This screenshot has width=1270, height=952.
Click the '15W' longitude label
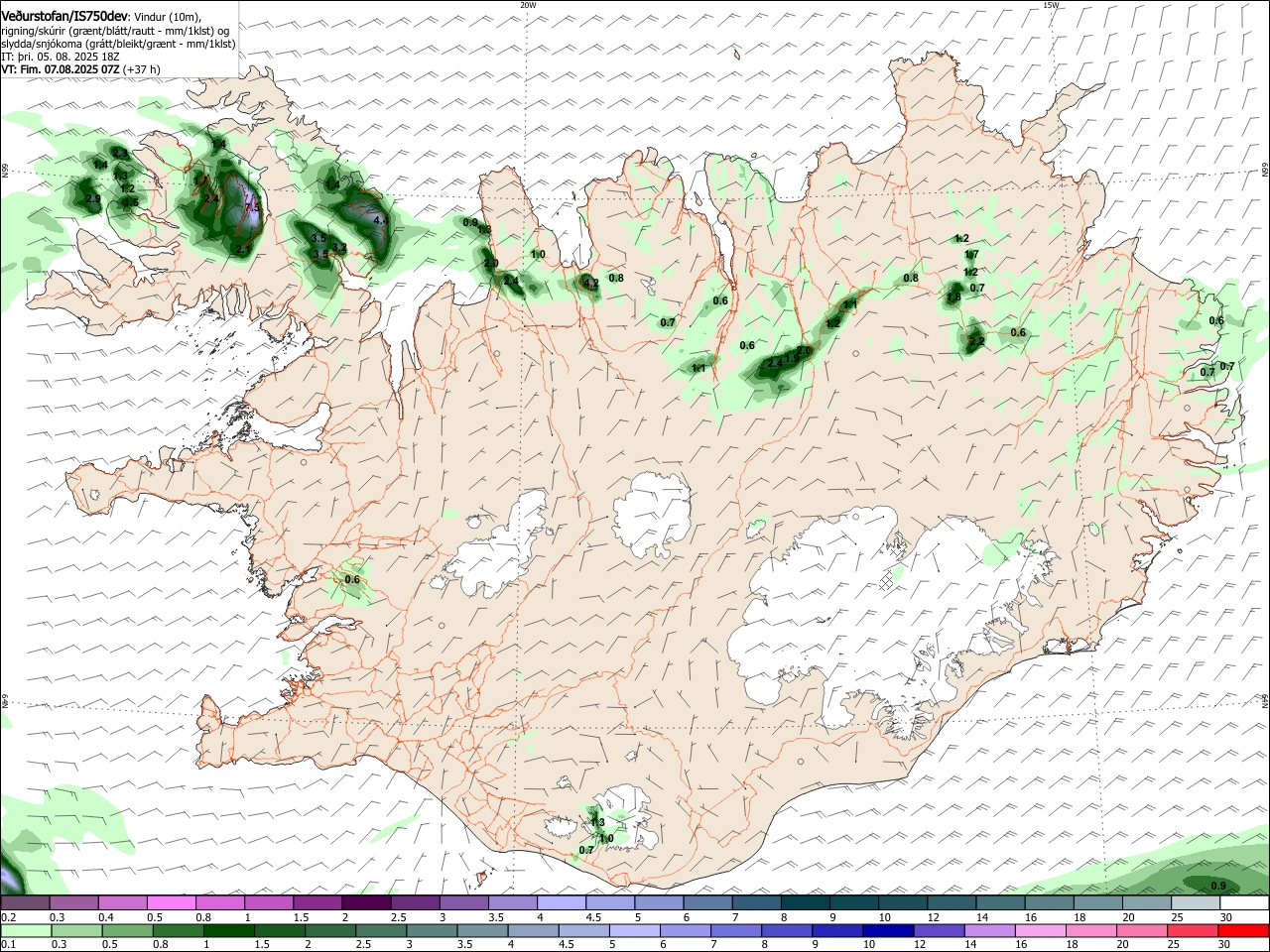click(x=1051, y=5)
